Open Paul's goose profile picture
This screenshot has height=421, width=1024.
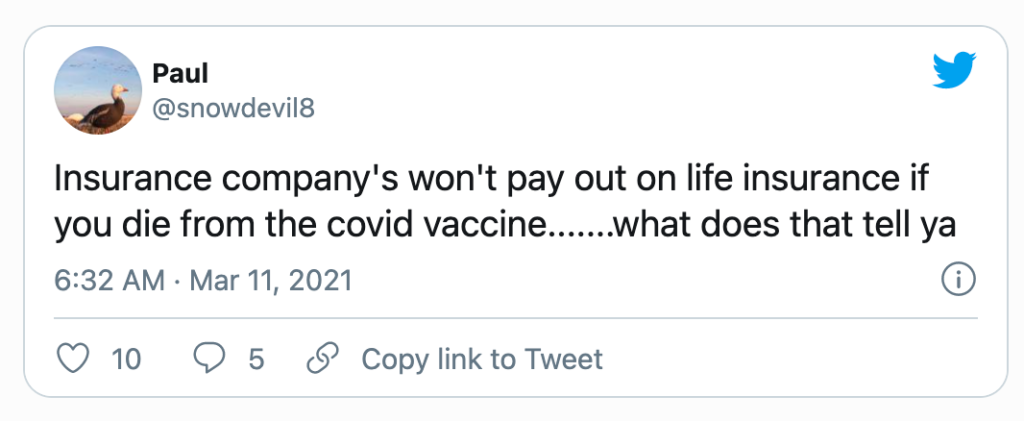(x=98, y=91)
